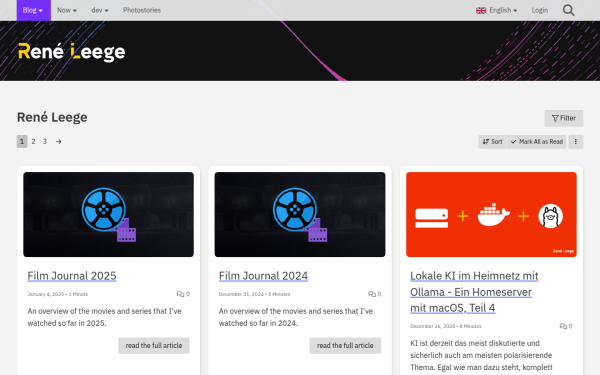Open the three-dot more options button
The width and height of the screenshot is (600, 375).
point(576,142)
